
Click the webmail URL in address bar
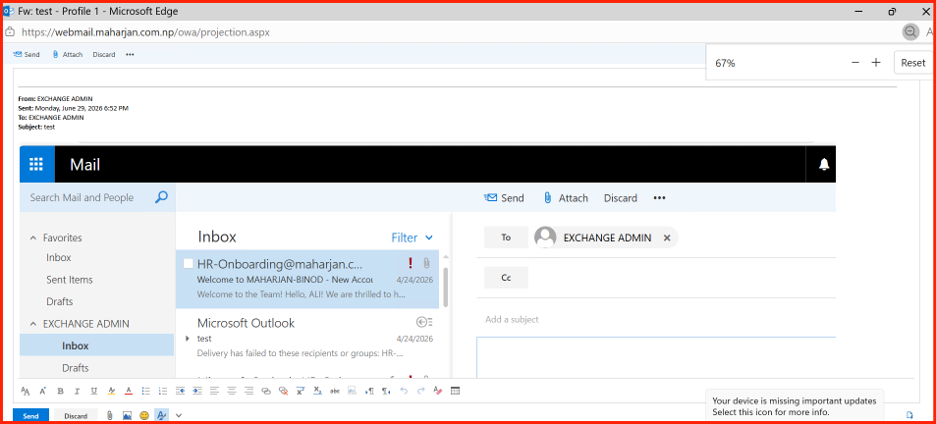[x=146, y=32]
